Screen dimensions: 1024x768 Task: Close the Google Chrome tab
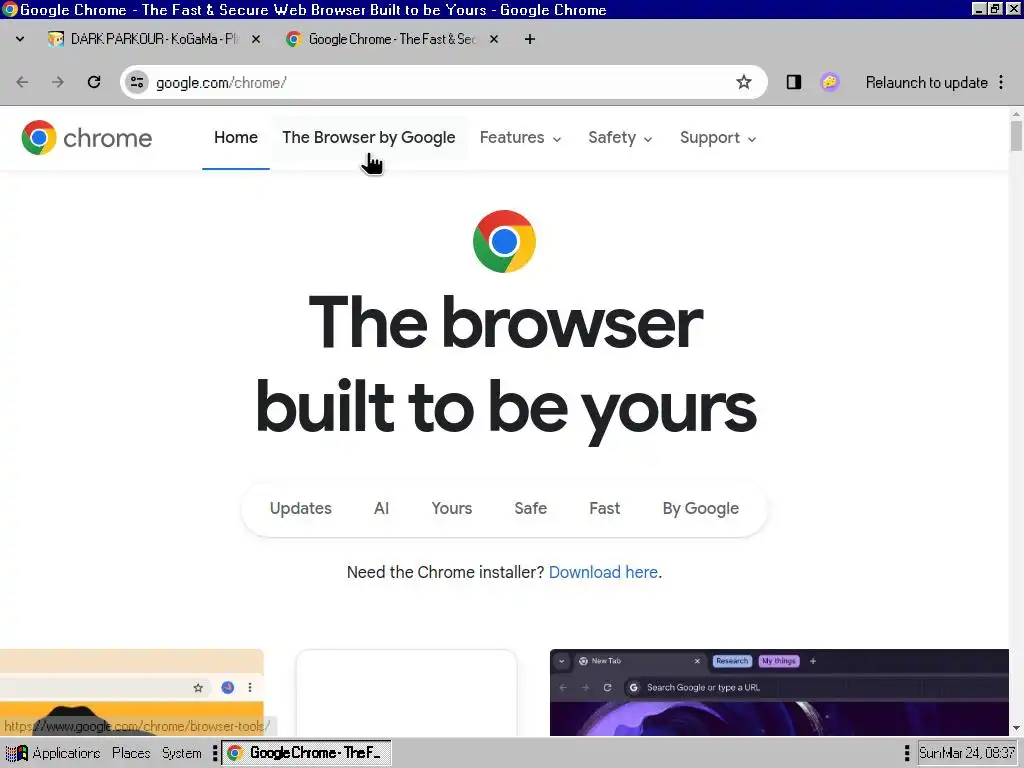[494, 39]
